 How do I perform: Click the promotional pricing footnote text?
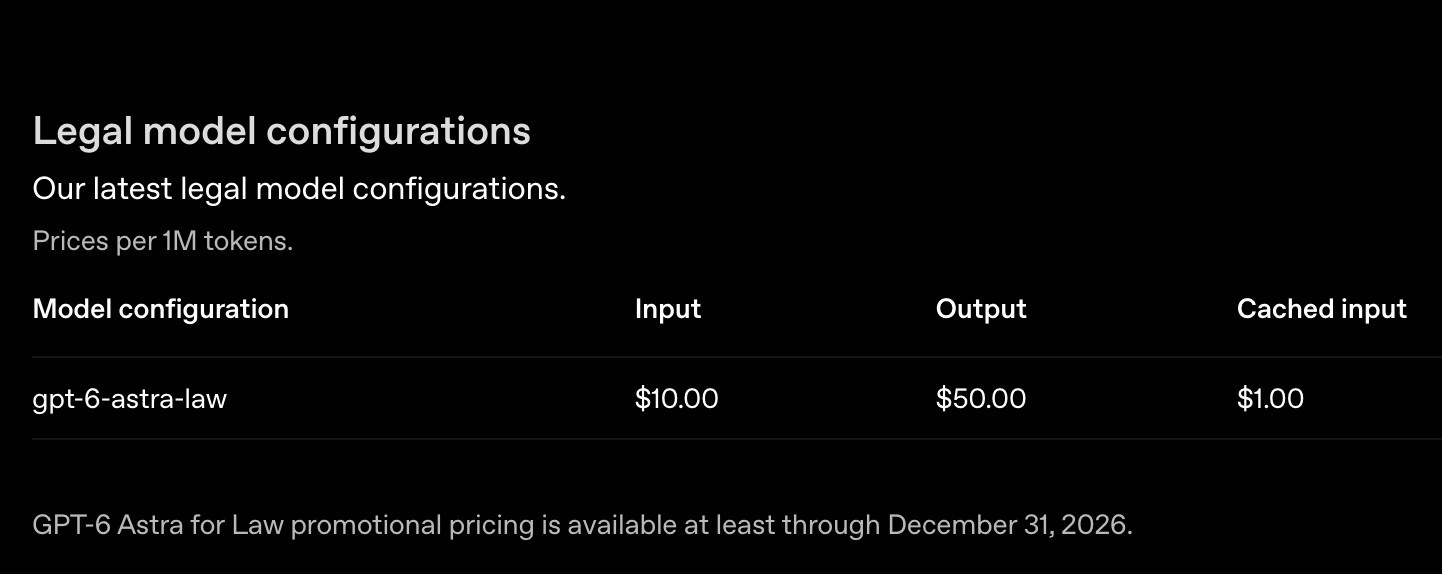tap(583, 525)
